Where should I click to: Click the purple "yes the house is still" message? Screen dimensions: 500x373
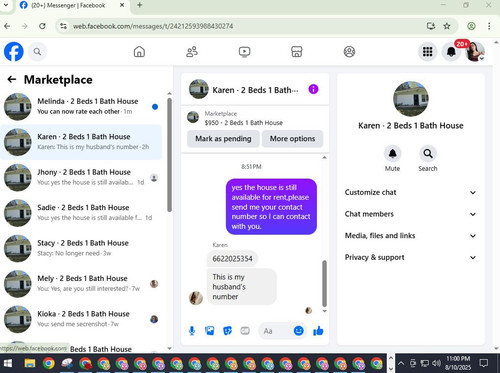[271, 207]
